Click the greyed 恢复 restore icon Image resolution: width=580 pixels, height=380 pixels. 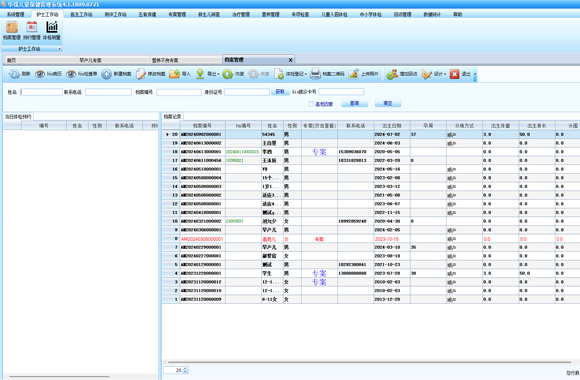[253, 74]
